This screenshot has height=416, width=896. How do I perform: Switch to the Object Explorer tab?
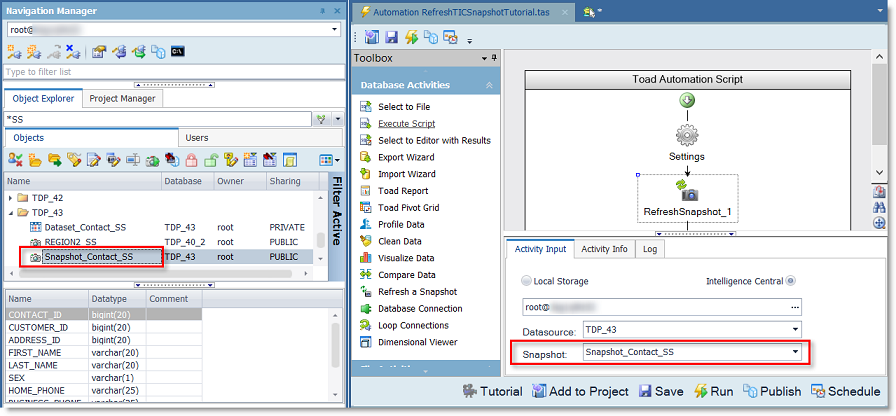[x=43, y=98]
